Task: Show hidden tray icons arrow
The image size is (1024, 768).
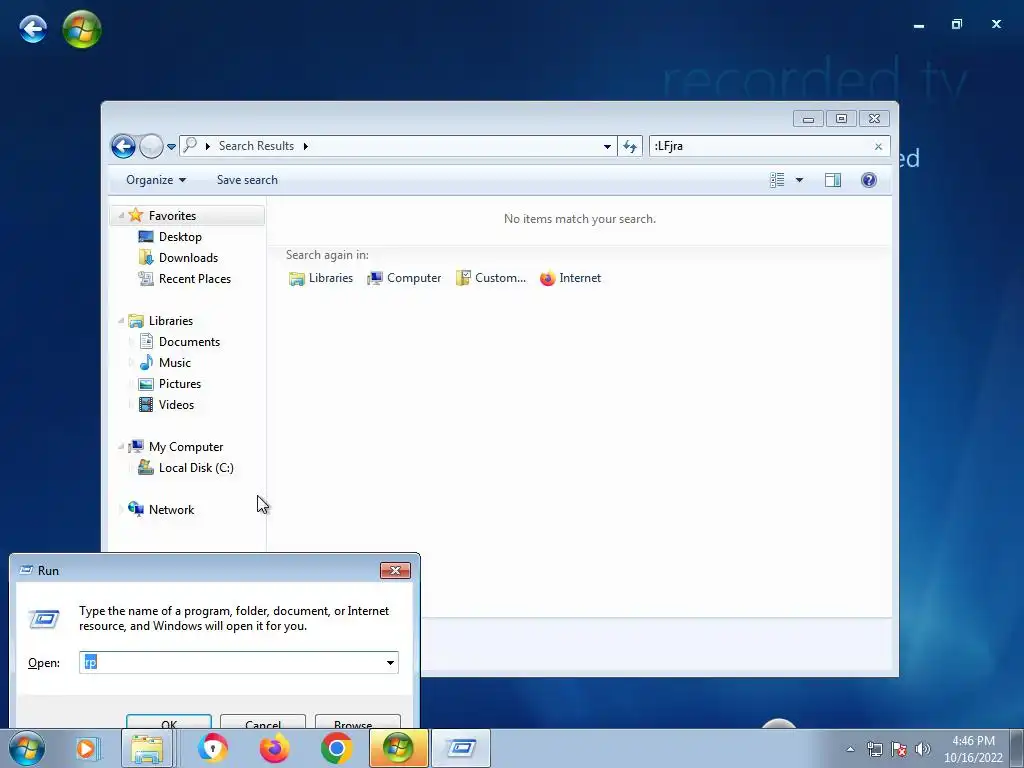Action: coord(850,749)
